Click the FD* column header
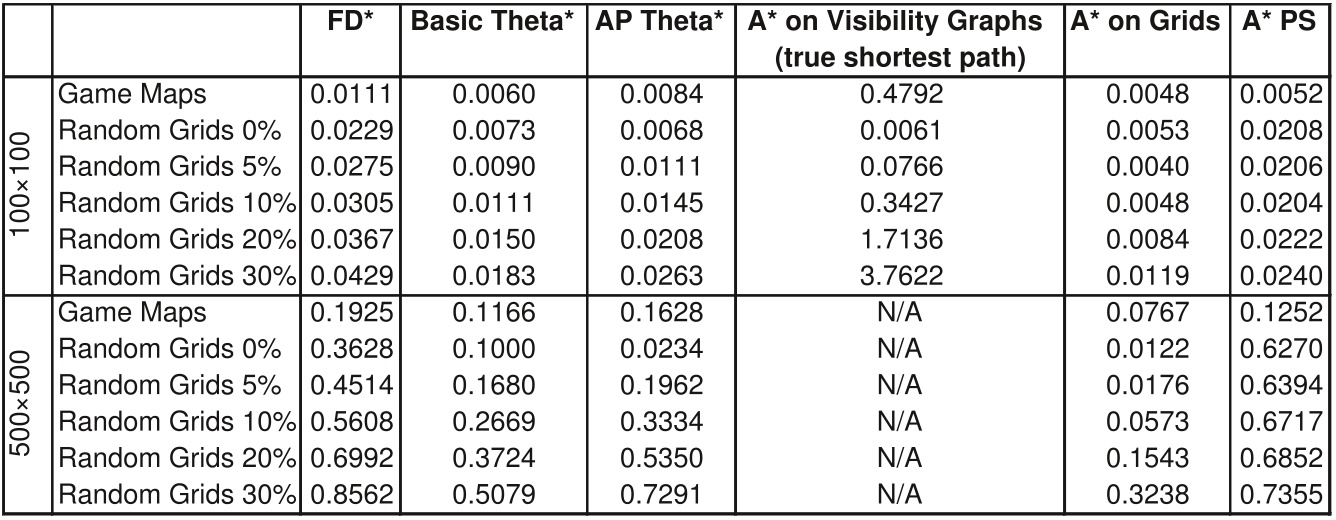The image size is (1336, 520). point(350,21)
